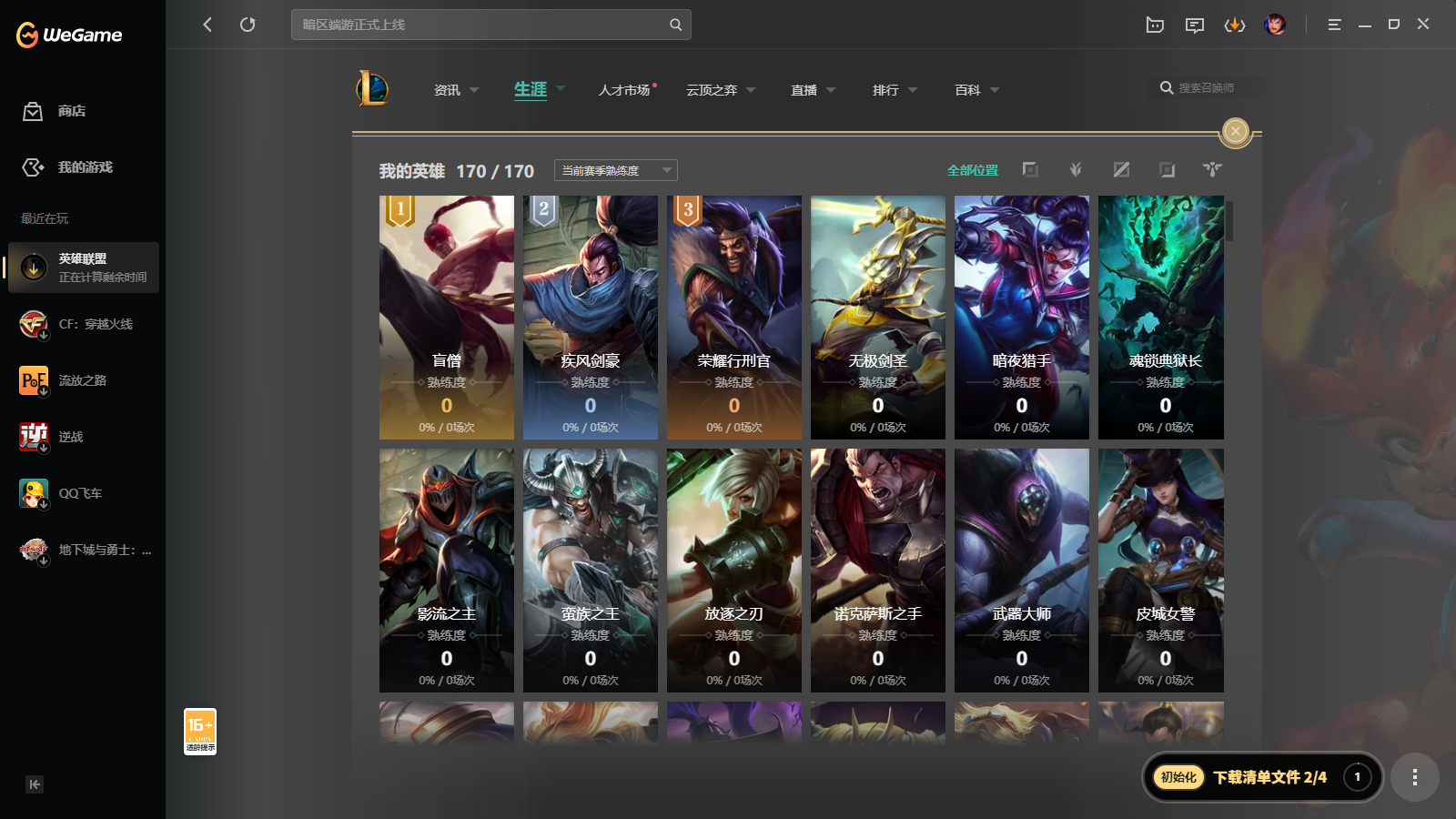This screenshot has height=819, width=1456.
Task: Select 地下城与勇士 in the sidebar
Action: tap(84, 550)
